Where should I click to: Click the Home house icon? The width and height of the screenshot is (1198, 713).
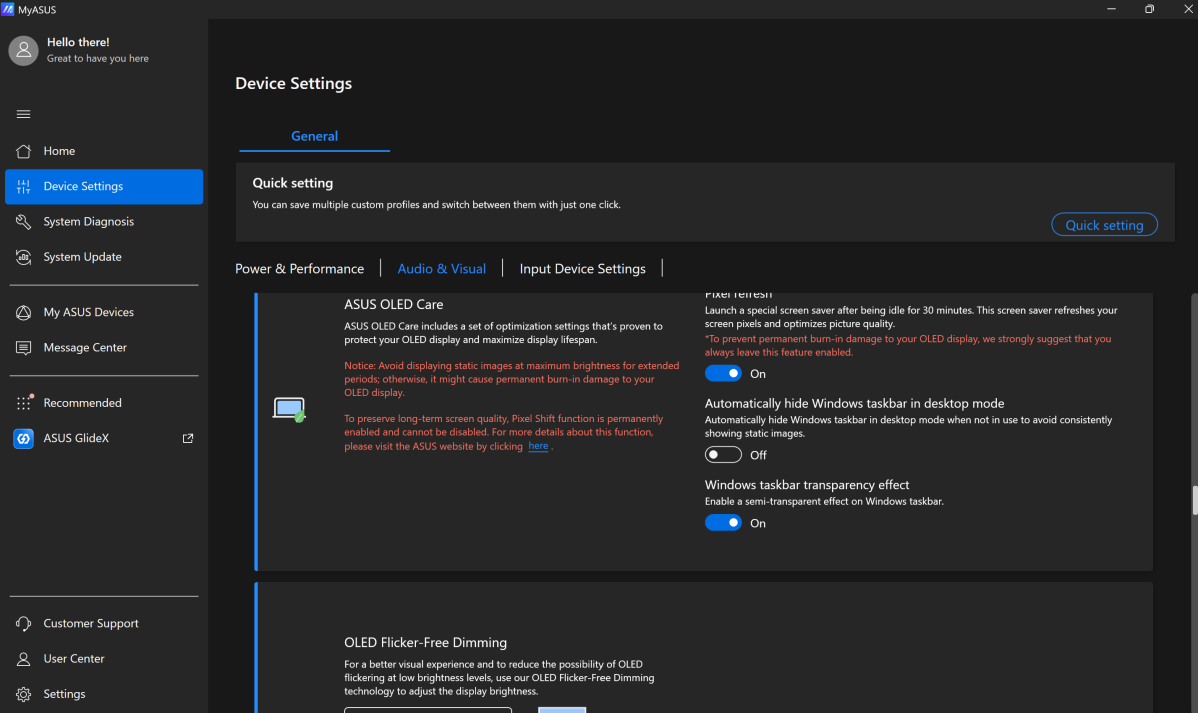pyautogui.click(x=24, y=151)
